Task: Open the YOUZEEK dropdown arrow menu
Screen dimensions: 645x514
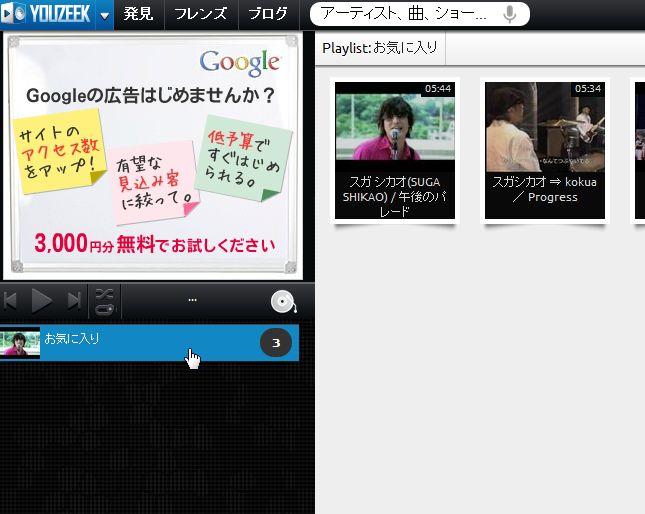Action: (x=104, y=15)
